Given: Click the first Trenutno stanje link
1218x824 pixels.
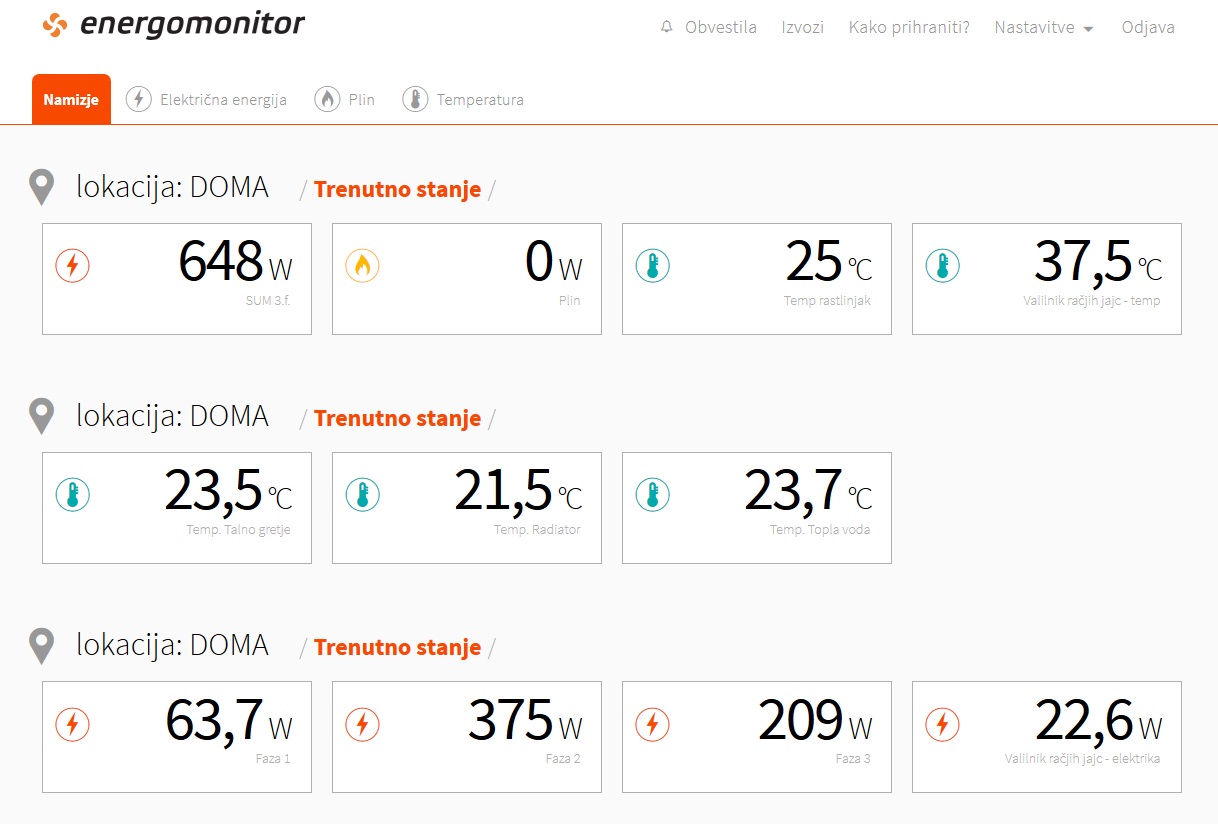Looking at the screenshot, I should point(397,189).
